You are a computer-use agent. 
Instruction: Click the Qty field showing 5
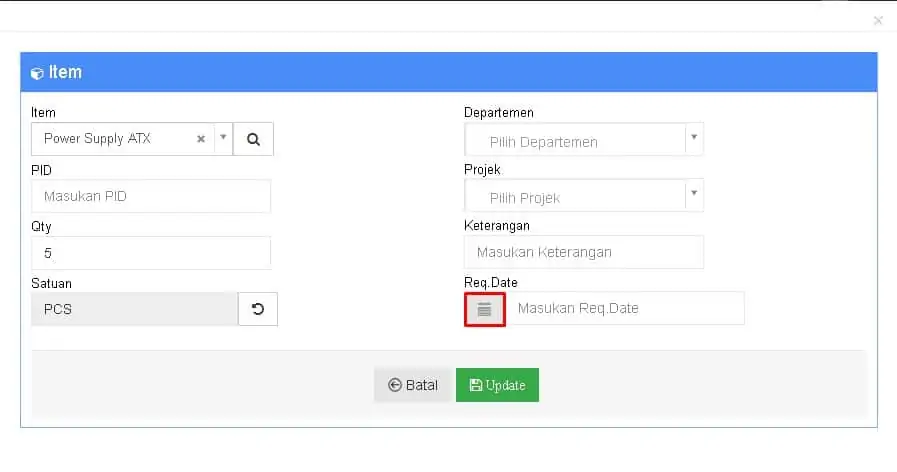(151, 253)
